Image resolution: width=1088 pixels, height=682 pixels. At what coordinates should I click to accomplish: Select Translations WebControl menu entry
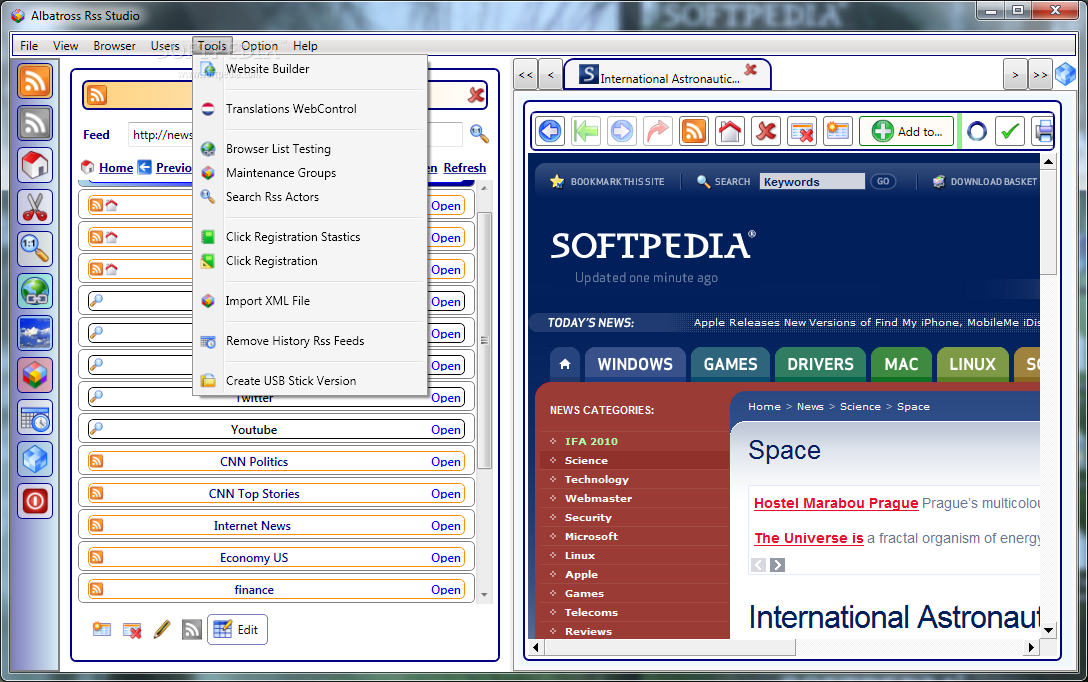click(x=310, y=109)
